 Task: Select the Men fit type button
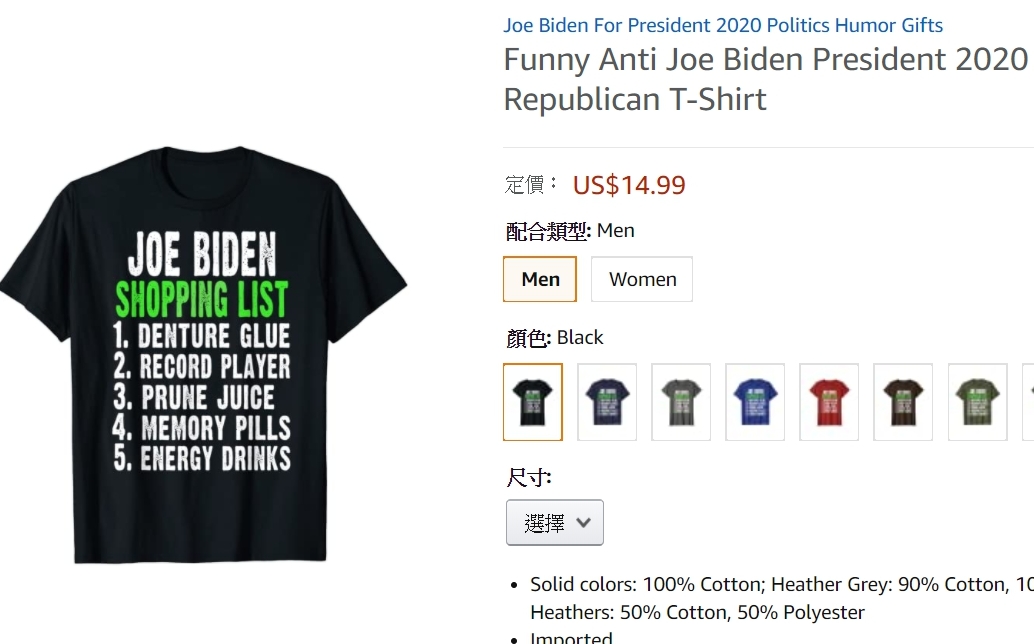click(x=540, y=279)
